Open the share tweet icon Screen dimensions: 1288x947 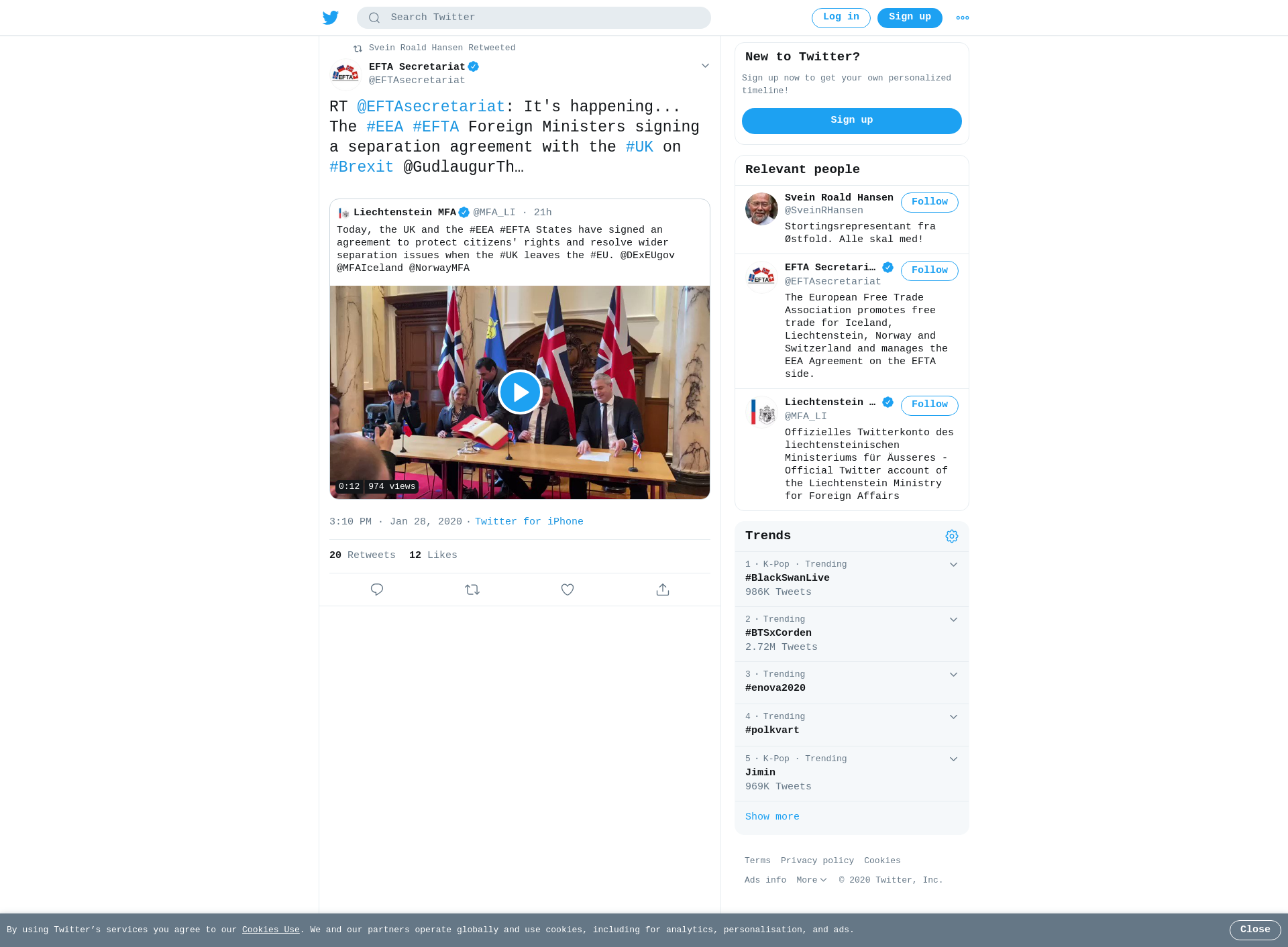[663, 590]
